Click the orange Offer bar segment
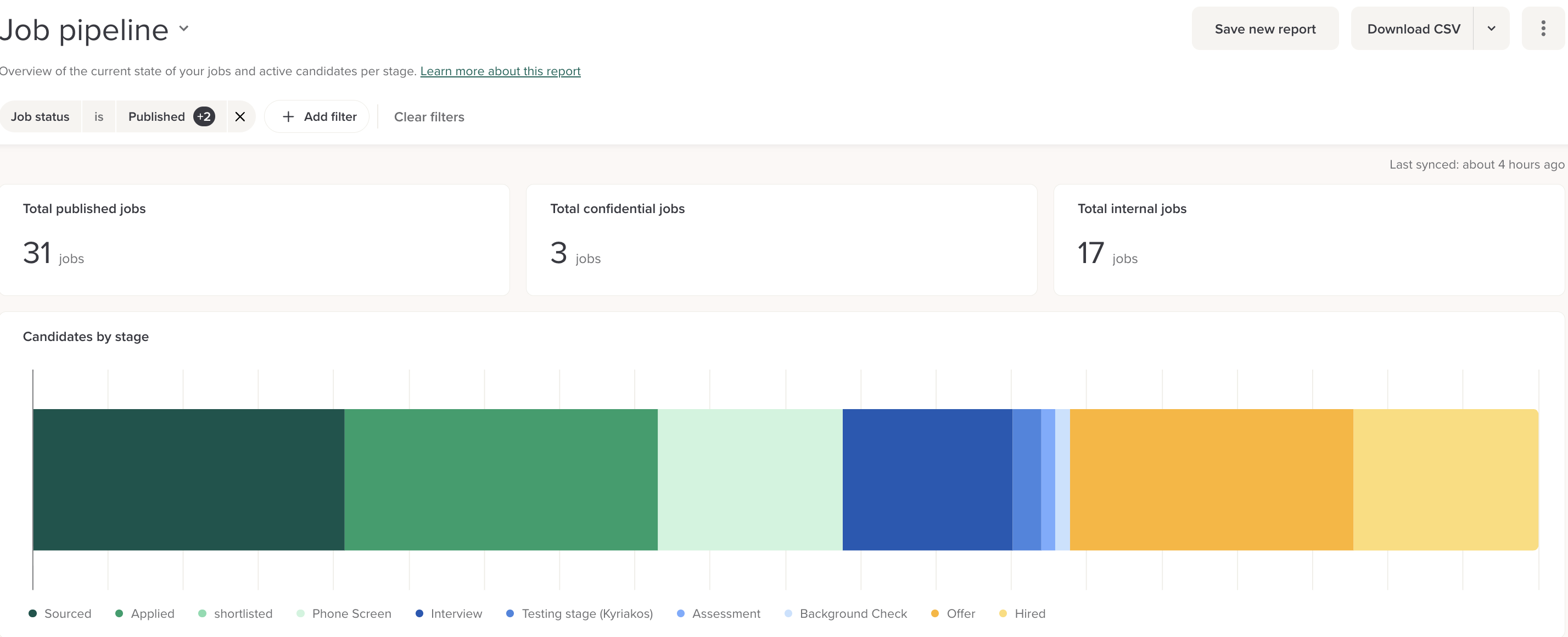1568x637 pixels. (x=1211, y=479)
